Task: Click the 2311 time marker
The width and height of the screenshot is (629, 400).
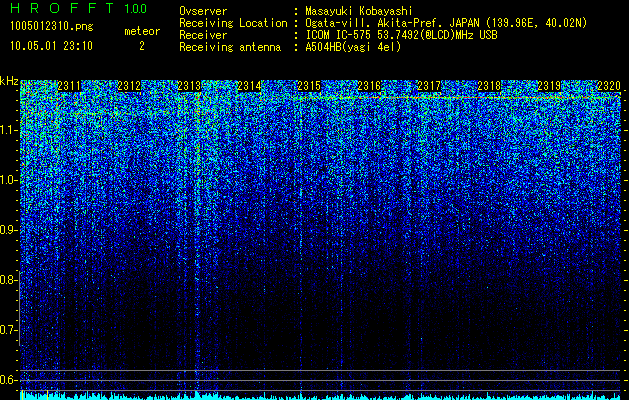Action: pos(69,86)
